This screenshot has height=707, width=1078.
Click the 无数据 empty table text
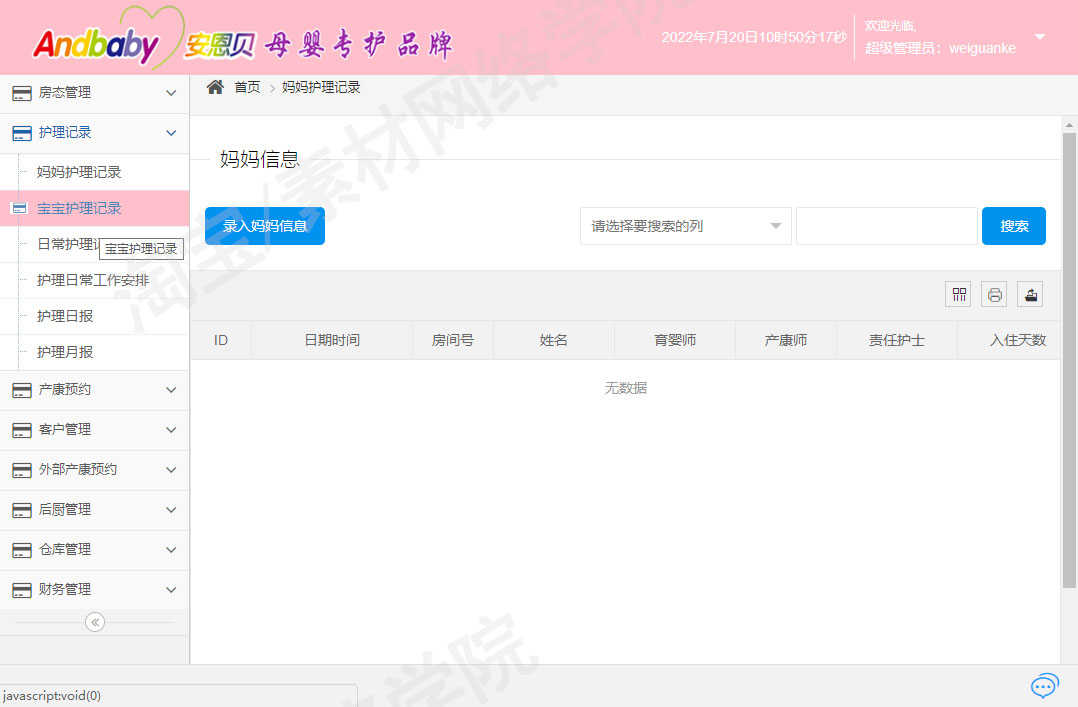point(626,389)
